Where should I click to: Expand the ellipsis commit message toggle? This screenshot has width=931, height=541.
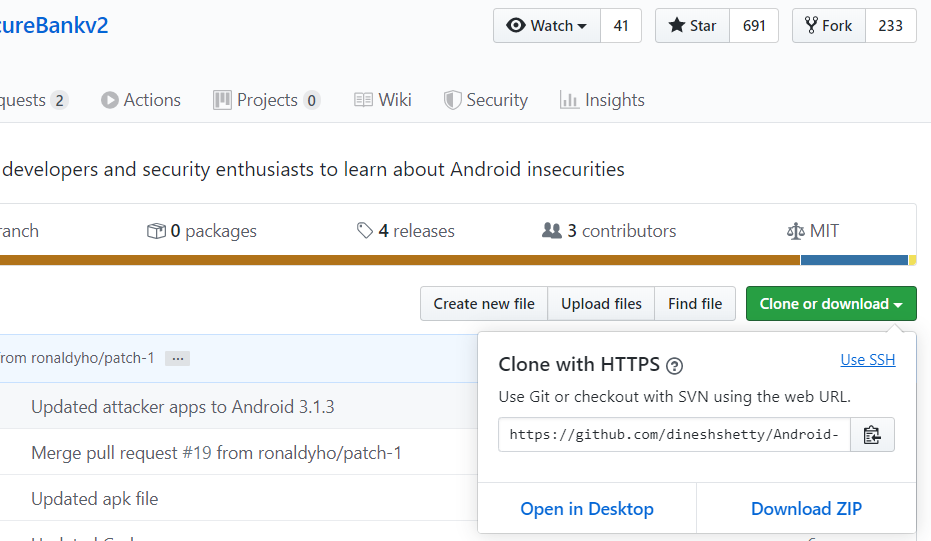(177, 358)
